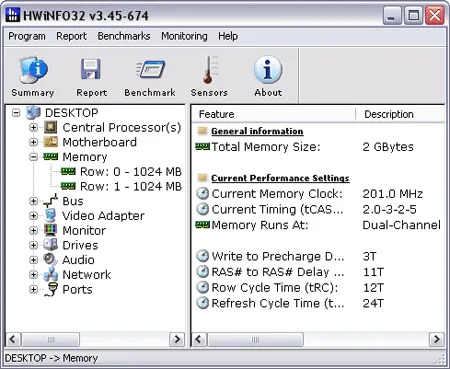Select the Refresh Cycle Time row

(278, 303)
